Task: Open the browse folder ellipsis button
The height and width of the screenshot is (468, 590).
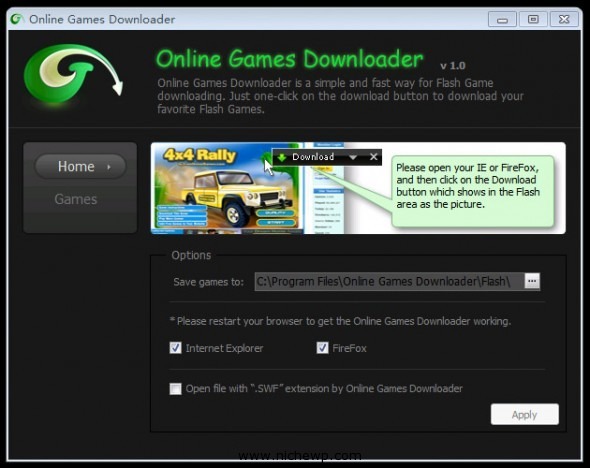Action: [532, 281]
